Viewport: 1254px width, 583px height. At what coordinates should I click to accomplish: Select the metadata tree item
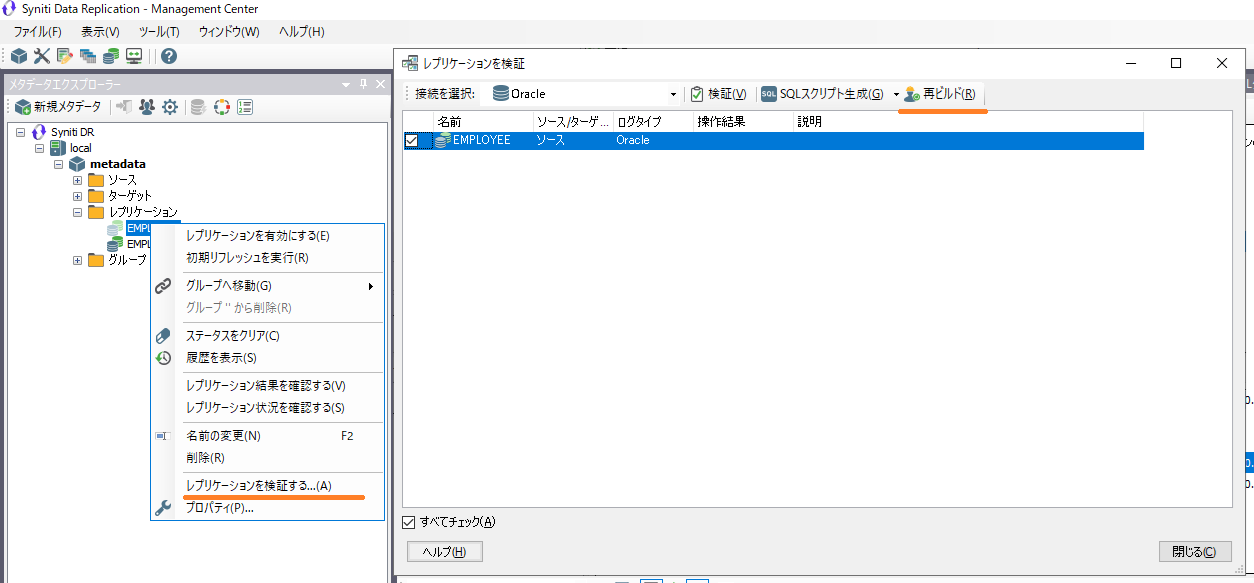click(x=118, y=164)
